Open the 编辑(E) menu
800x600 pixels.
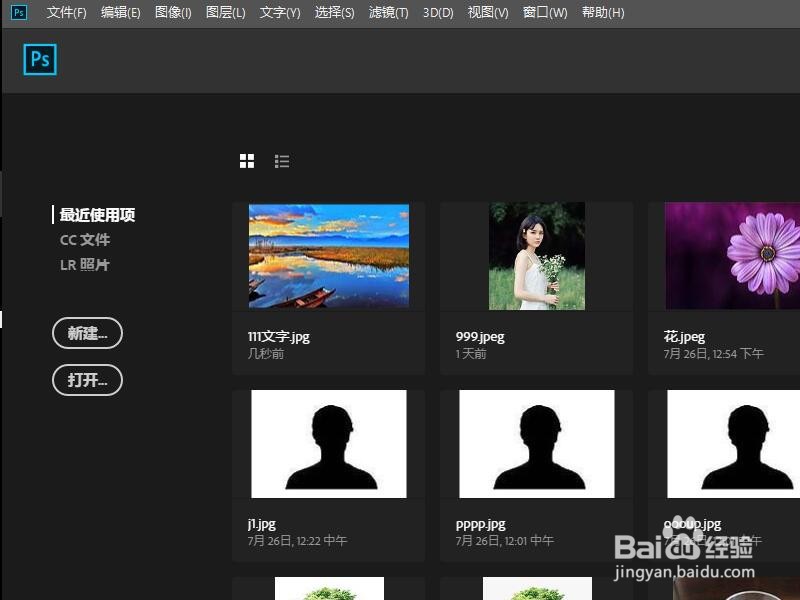pyautogui.click(x=120, y=12)
